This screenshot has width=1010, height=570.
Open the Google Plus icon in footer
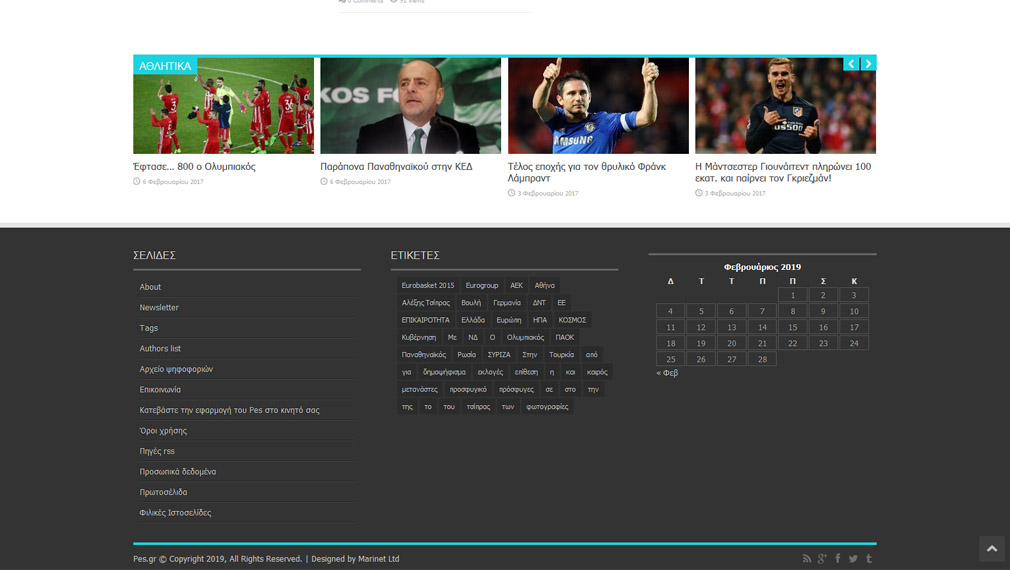pos(822,558)
